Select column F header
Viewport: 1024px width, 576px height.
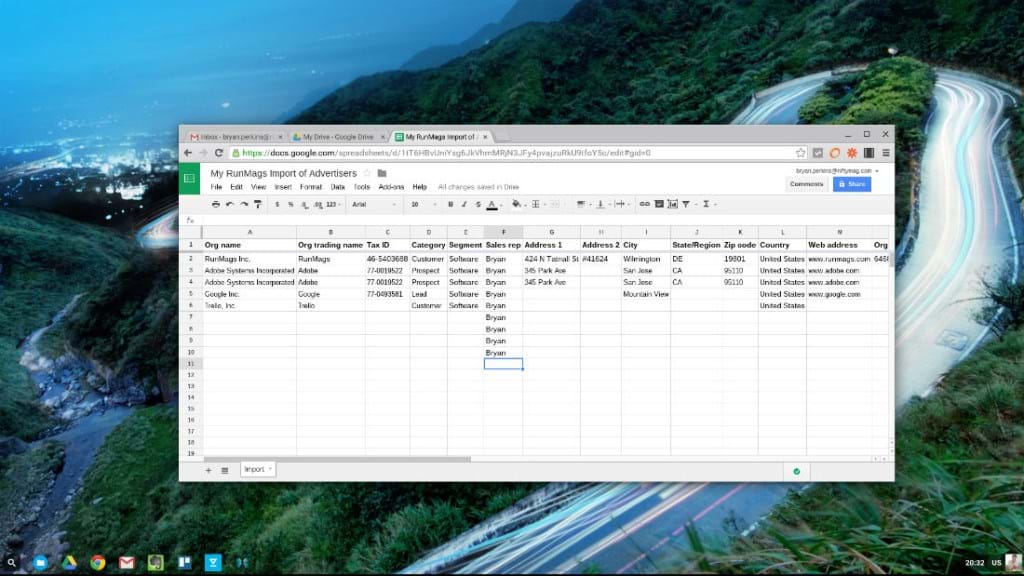point(503,232)
